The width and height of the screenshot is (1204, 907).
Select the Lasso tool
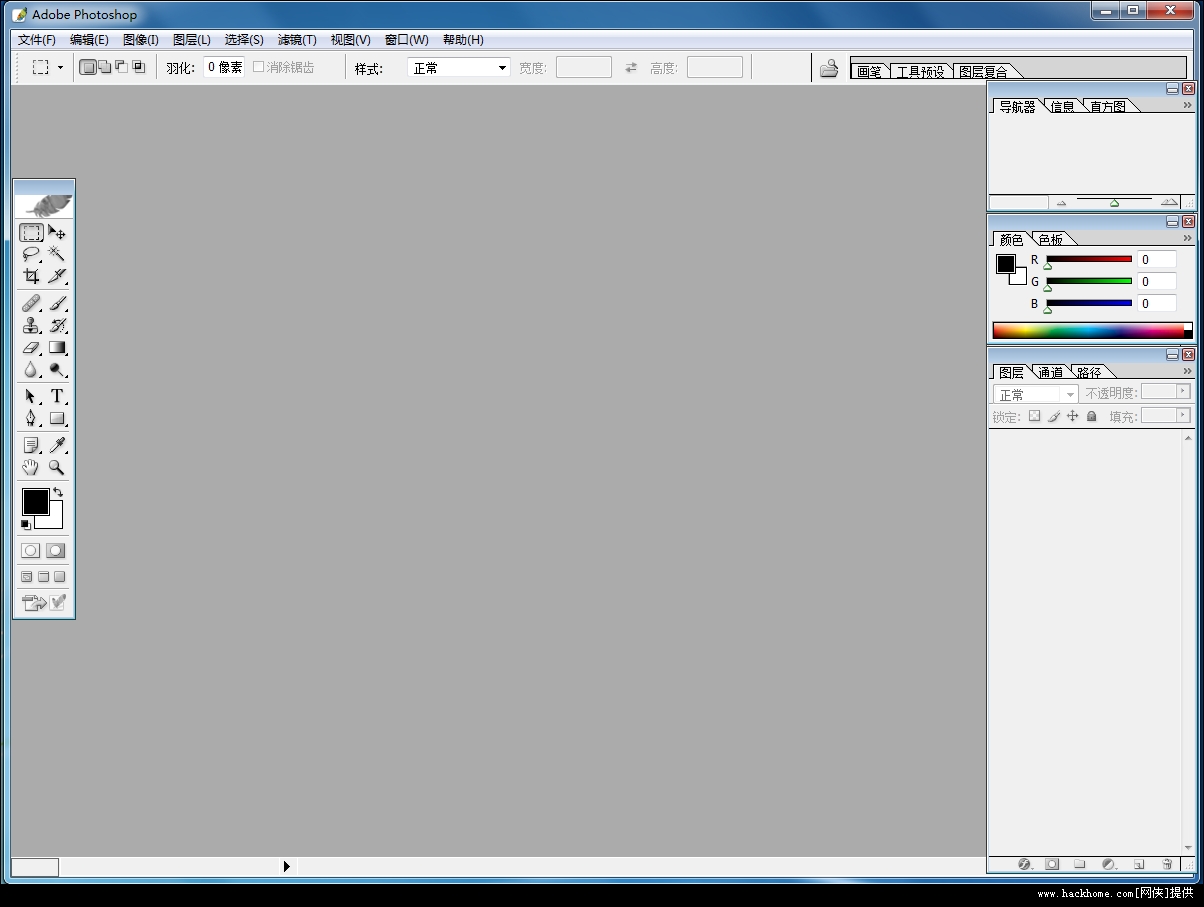pyautogui.click(x=32, y=254)
